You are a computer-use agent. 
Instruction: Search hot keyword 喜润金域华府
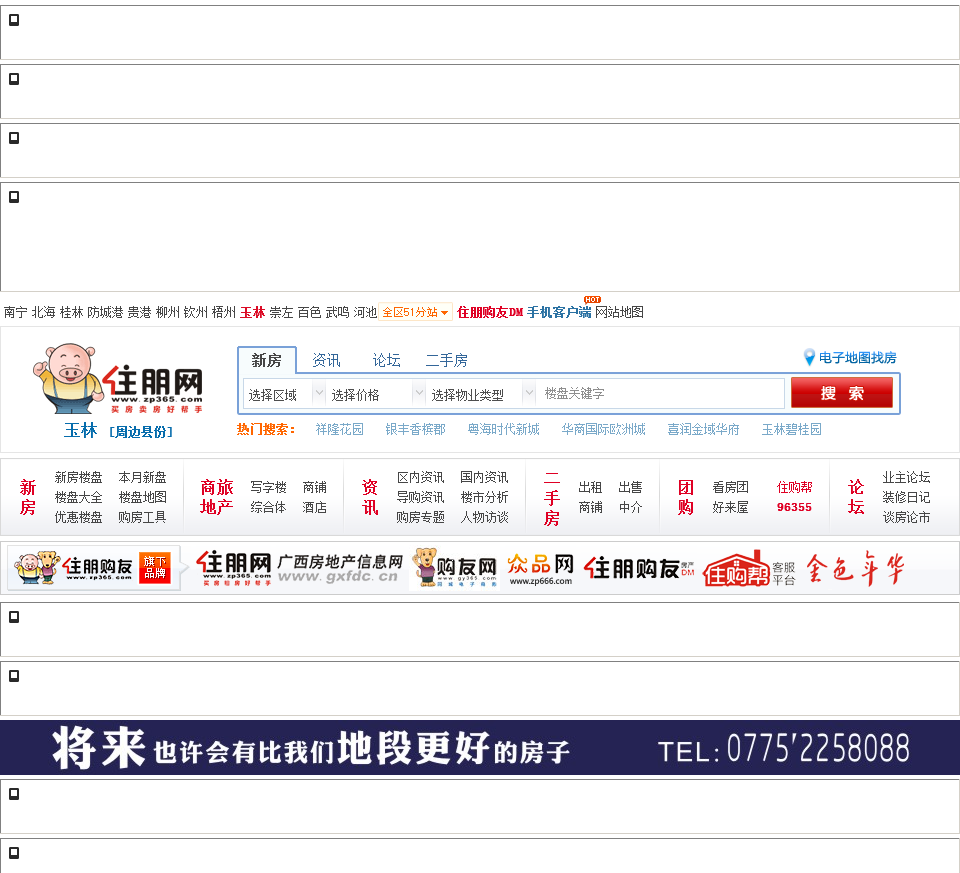click(x=703, y=429)
